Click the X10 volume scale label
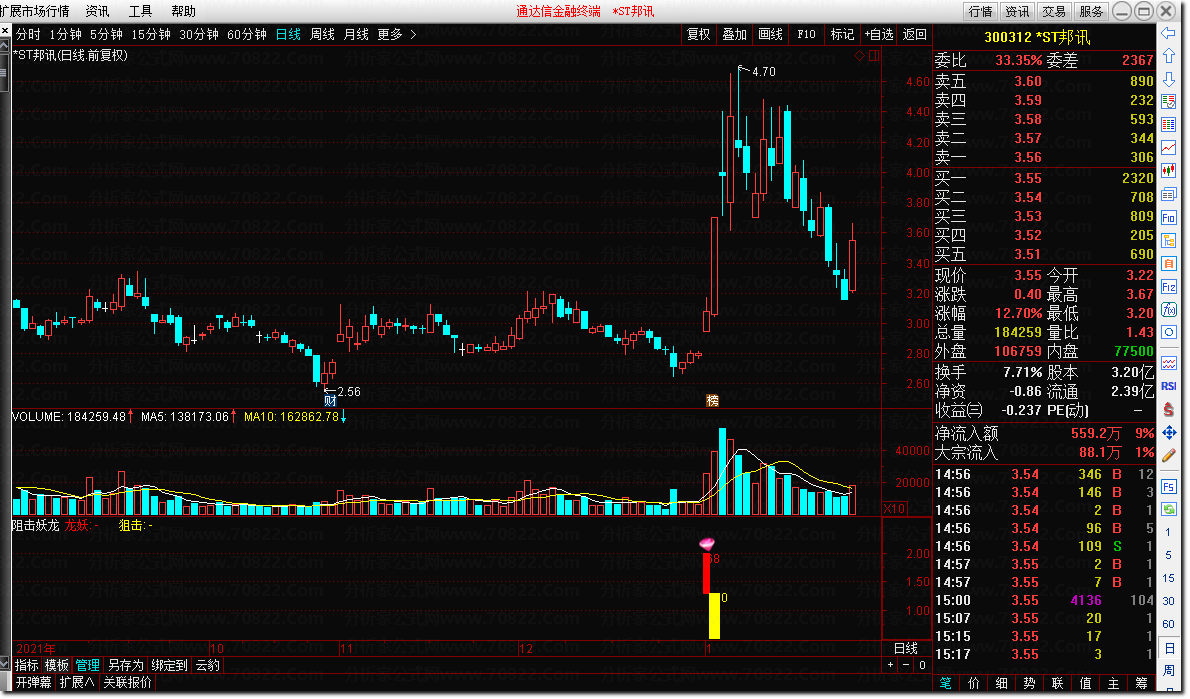This screenshot has height=699, width=1190. (x=894, y=509)
